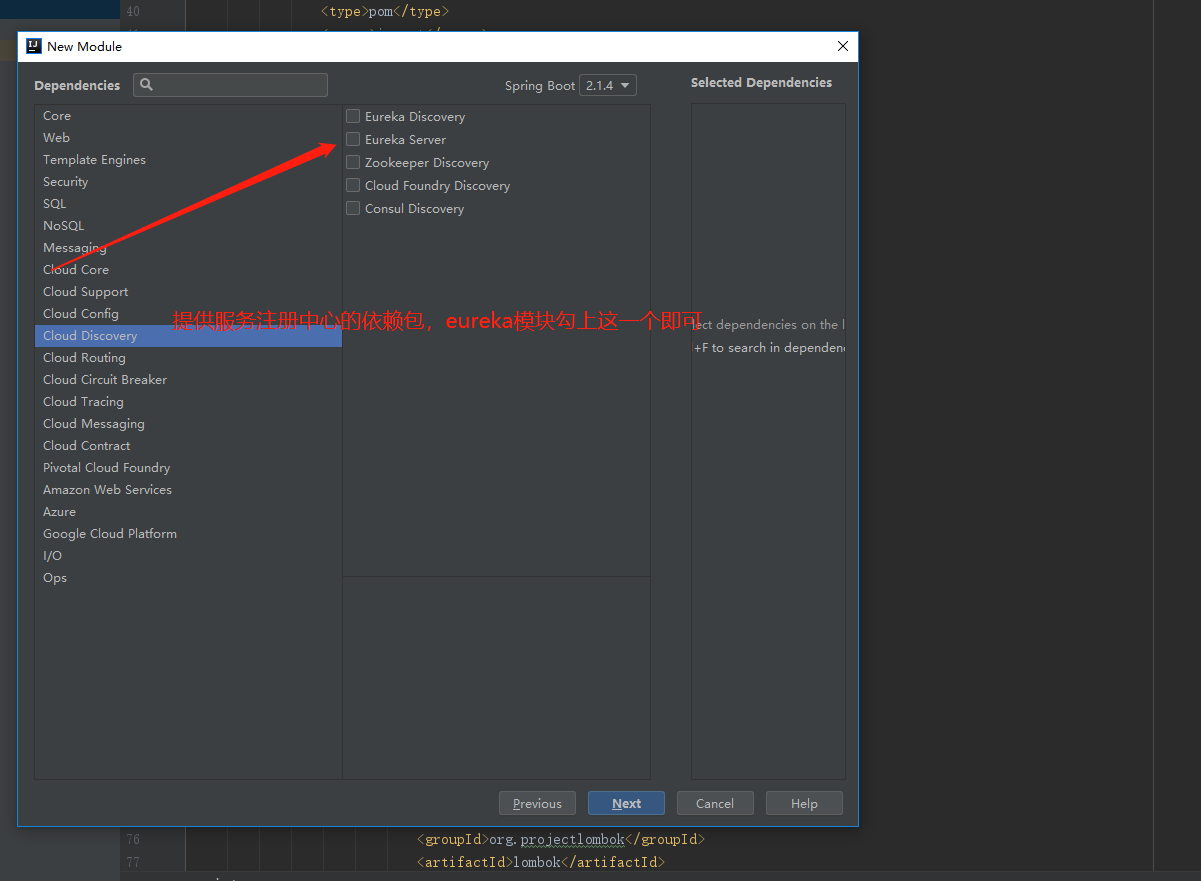Click the Previous button
This screenshot has height=881, width=1201.
click(x=537, y=803)
